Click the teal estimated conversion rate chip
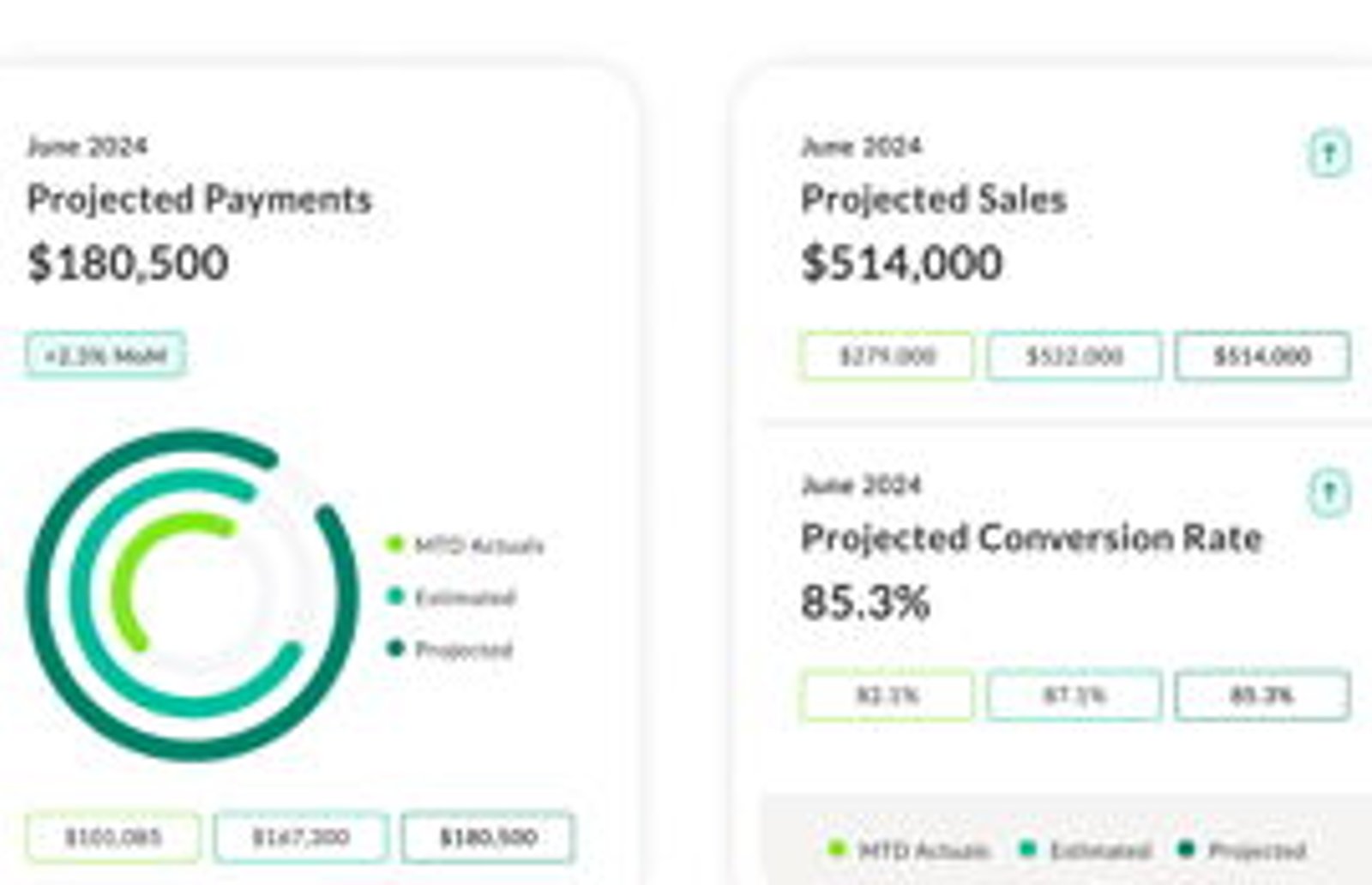 1074,695
